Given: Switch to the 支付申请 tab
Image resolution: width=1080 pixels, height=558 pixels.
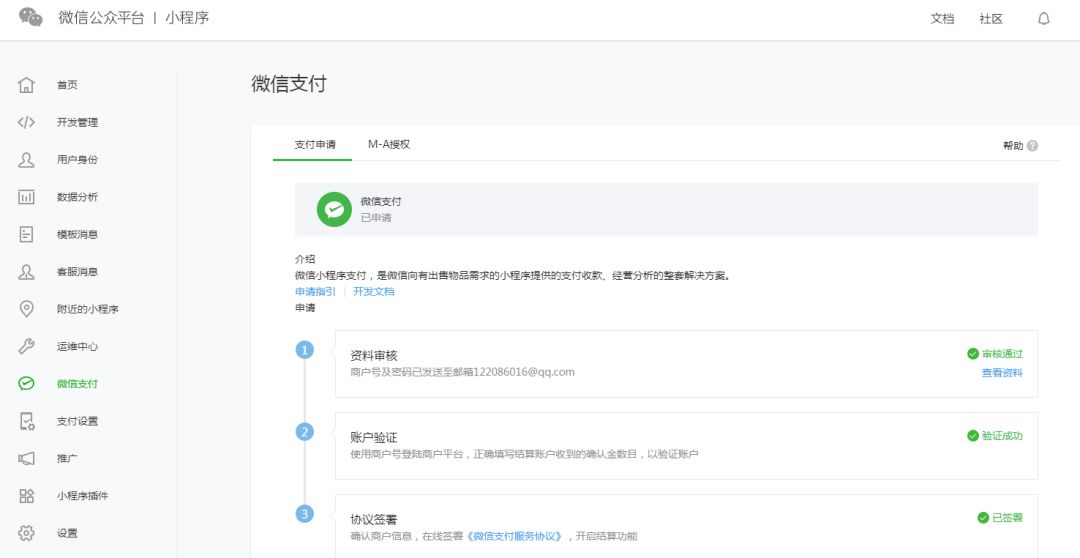Looking at the screenshot, I should [315, 144].
